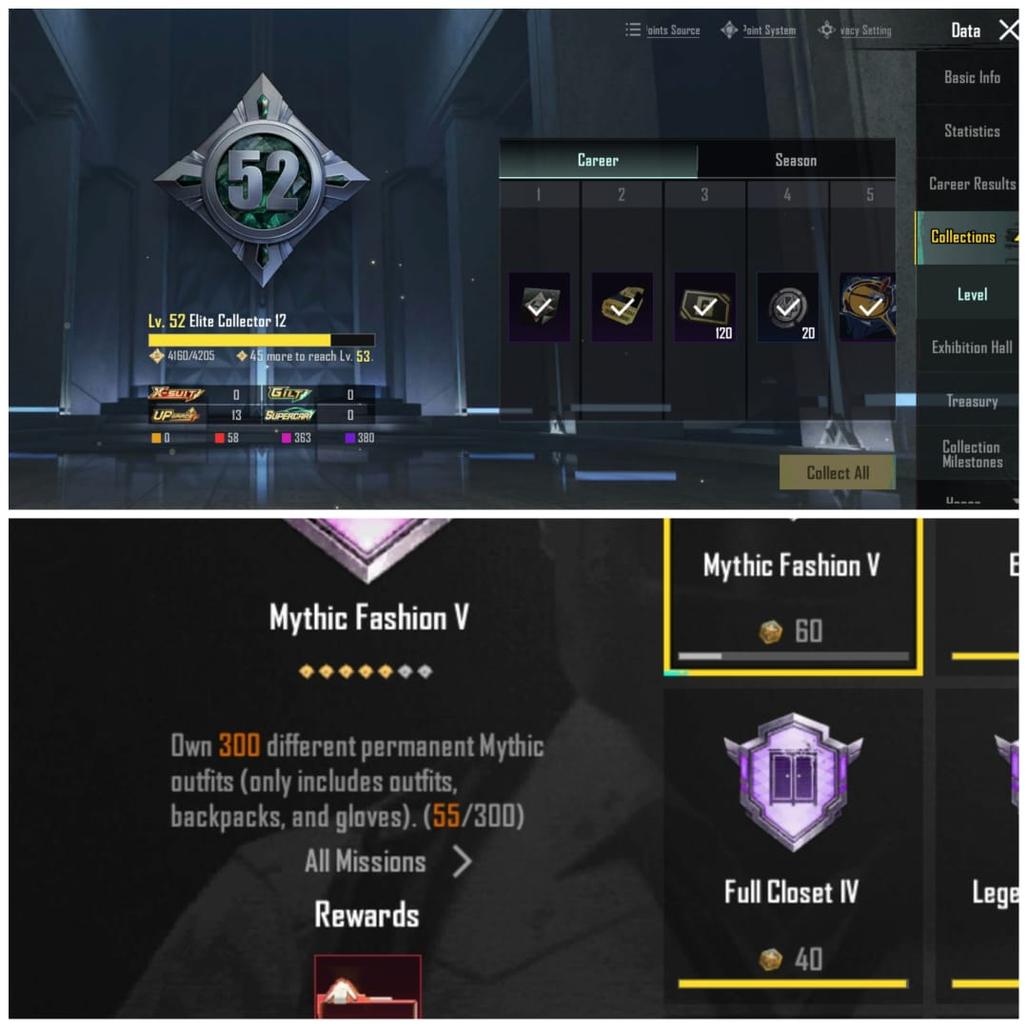
Task: Click the Collect All button
Action: coord(837,473)
